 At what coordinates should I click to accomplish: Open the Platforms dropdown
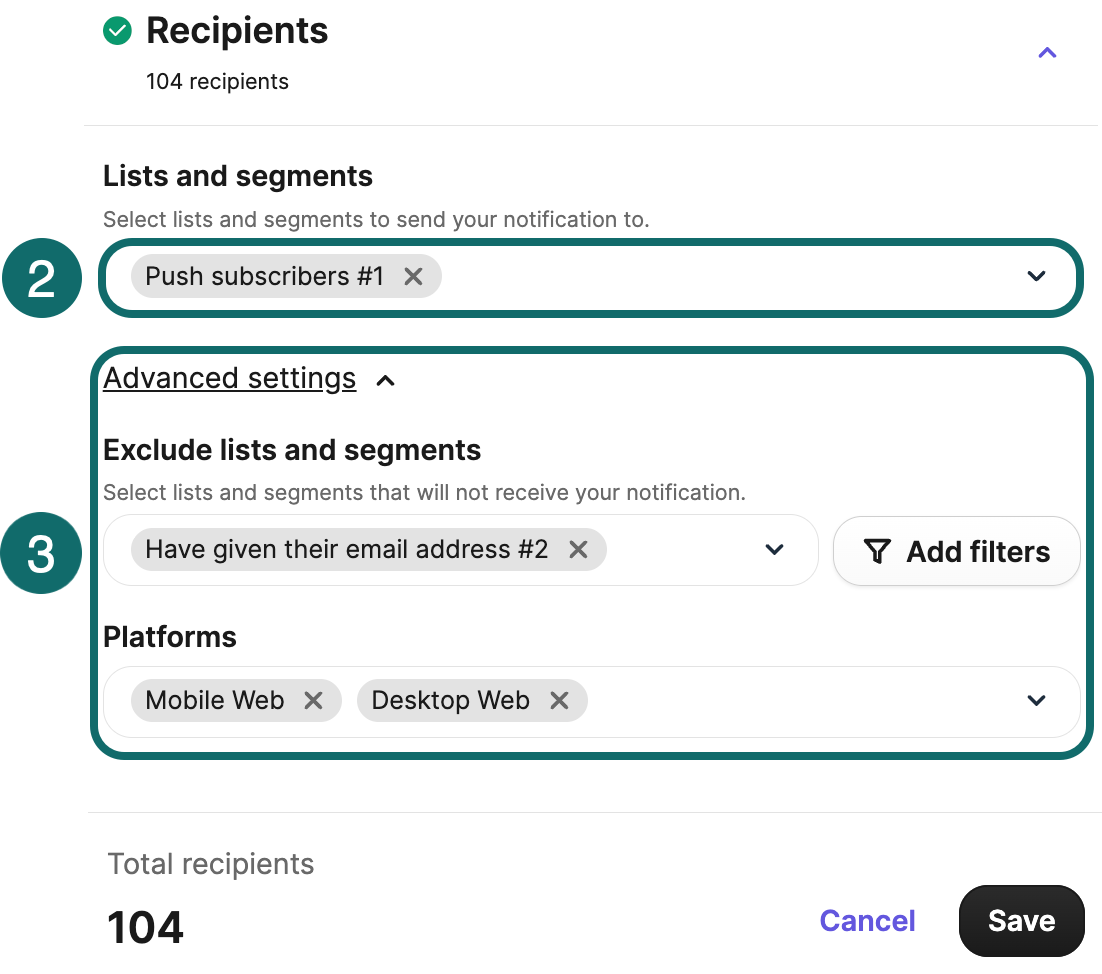click(1037, 700)
